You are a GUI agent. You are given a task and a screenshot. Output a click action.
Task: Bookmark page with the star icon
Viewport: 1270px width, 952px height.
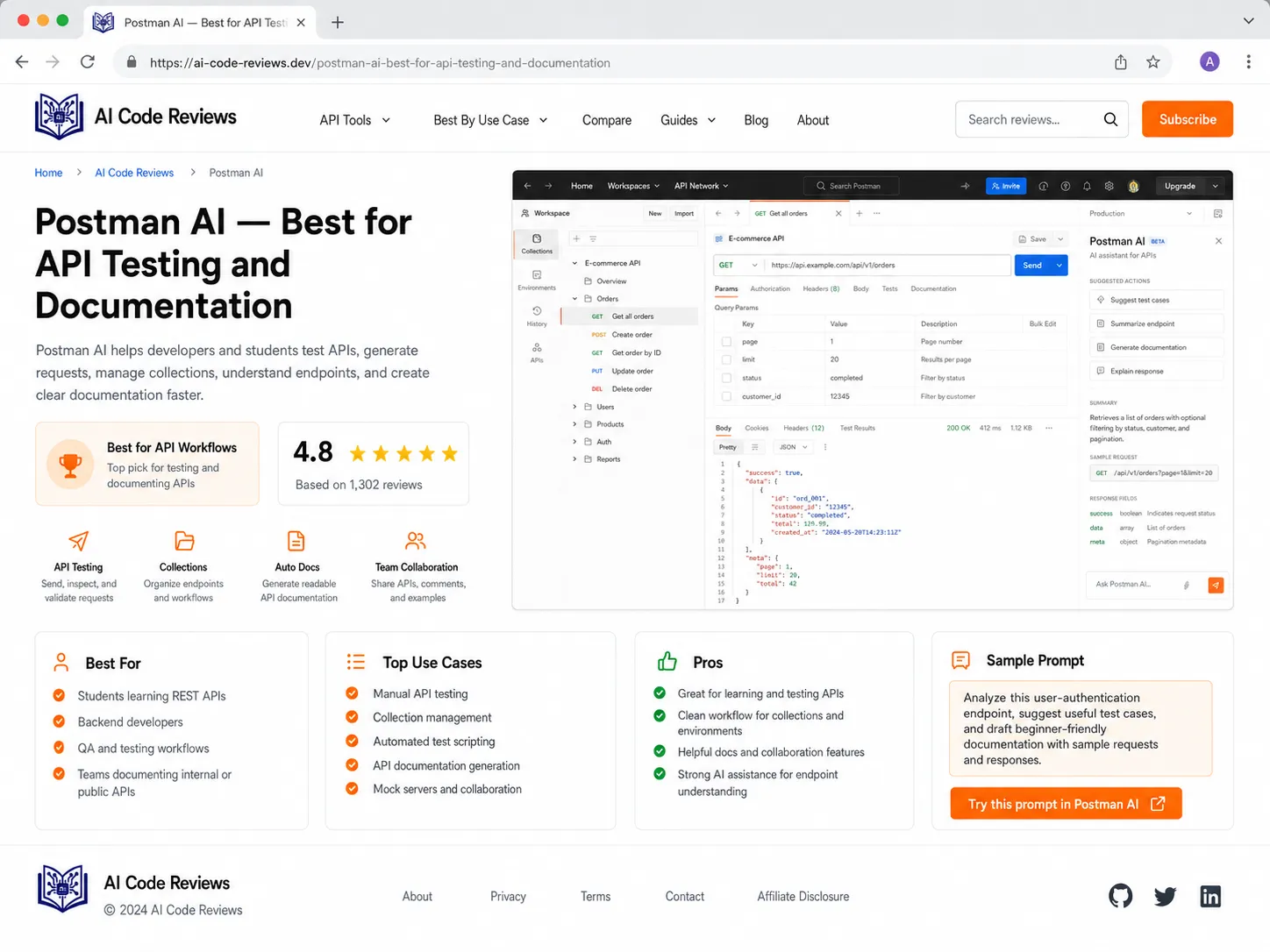coord(1152,62)
